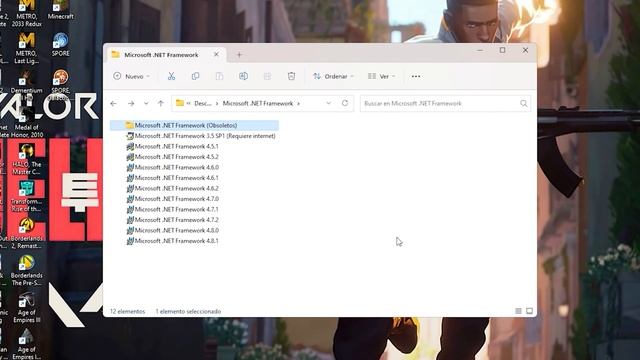This screenshot has width=640, height=360.
Task: Select Microsoft .NET Framework 4.7.2 file
Action: coord(172,220)
